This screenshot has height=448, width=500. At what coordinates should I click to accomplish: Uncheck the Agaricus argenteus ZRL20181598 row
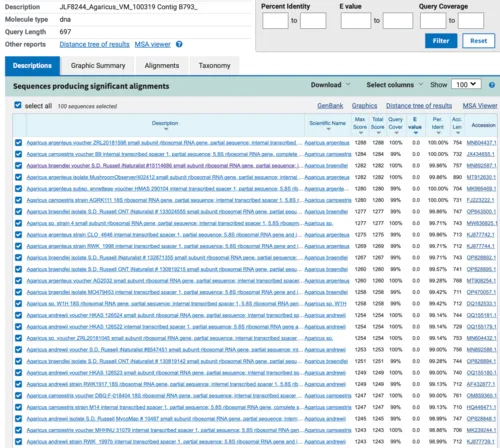point(18,143)
